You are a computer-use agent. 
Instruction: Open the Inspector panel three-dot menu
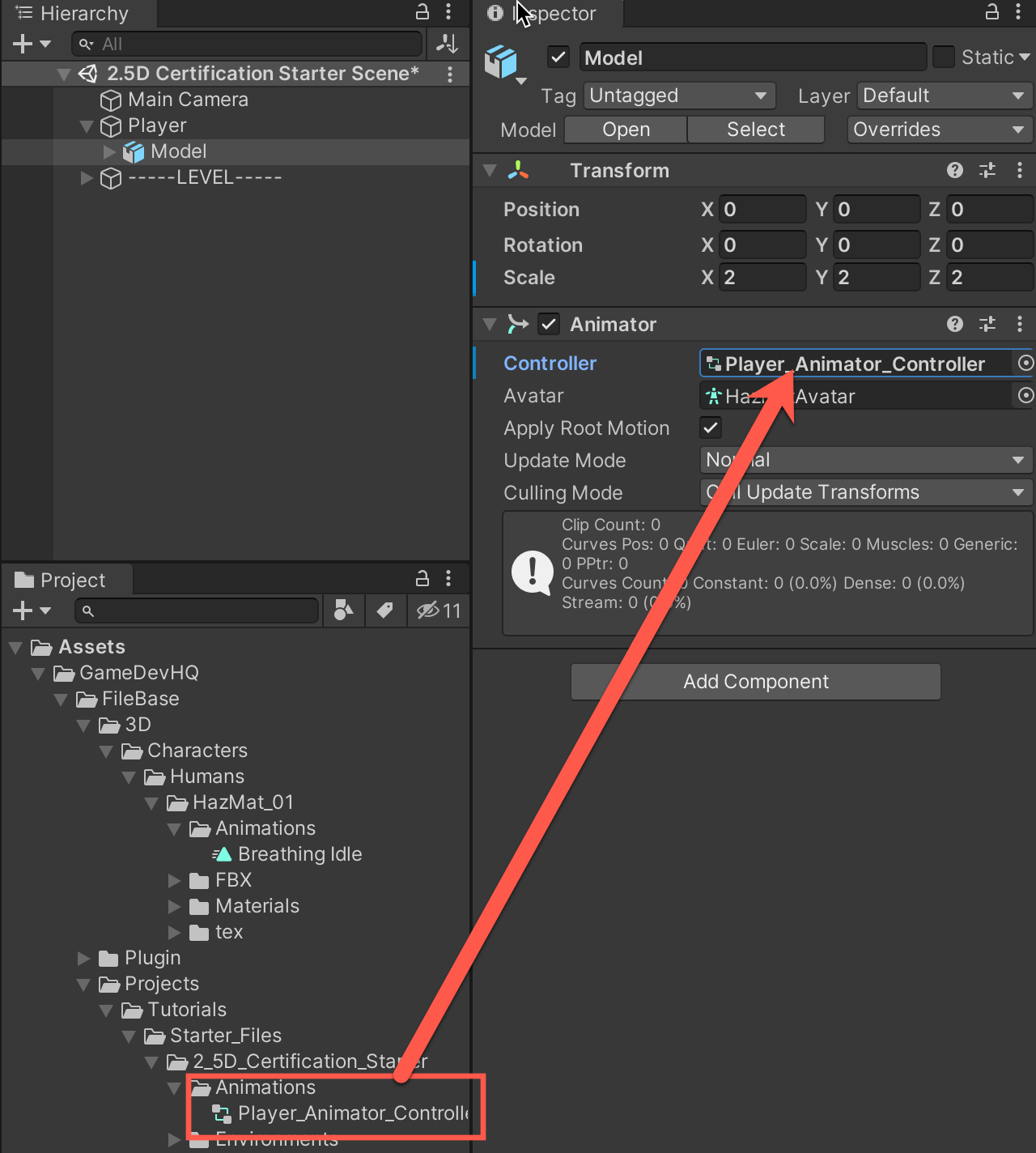point(1018,11)
